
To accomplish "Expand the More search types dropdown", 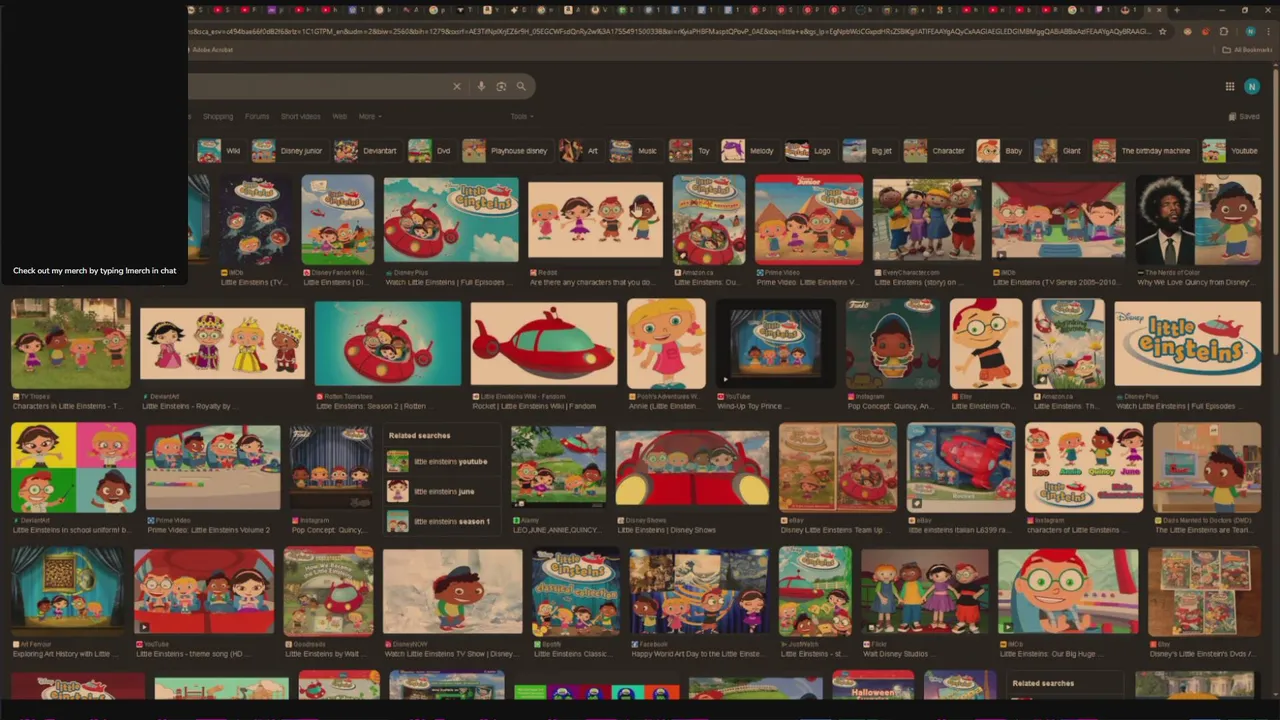I will pos(369,117).
